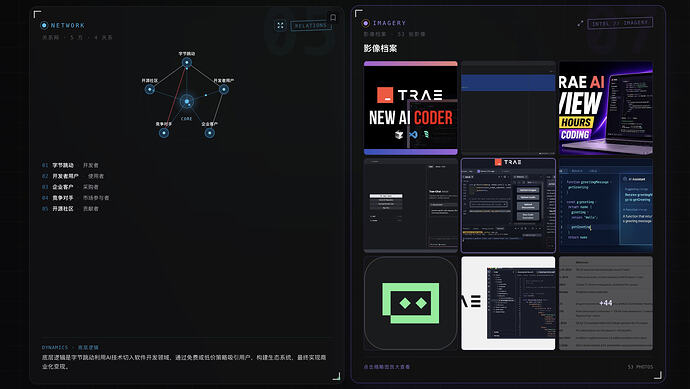Select the 字节跳动 node in the graph
Screen dimensions: 690x389
(x=187, y=62)
